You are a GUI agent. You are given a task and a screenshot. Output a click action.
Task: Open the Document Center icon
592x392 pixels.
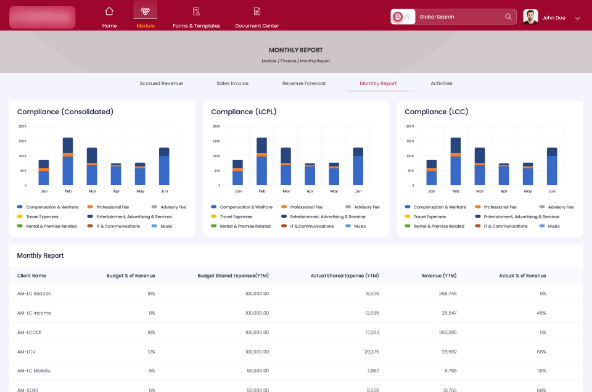(x=257, y=11)
